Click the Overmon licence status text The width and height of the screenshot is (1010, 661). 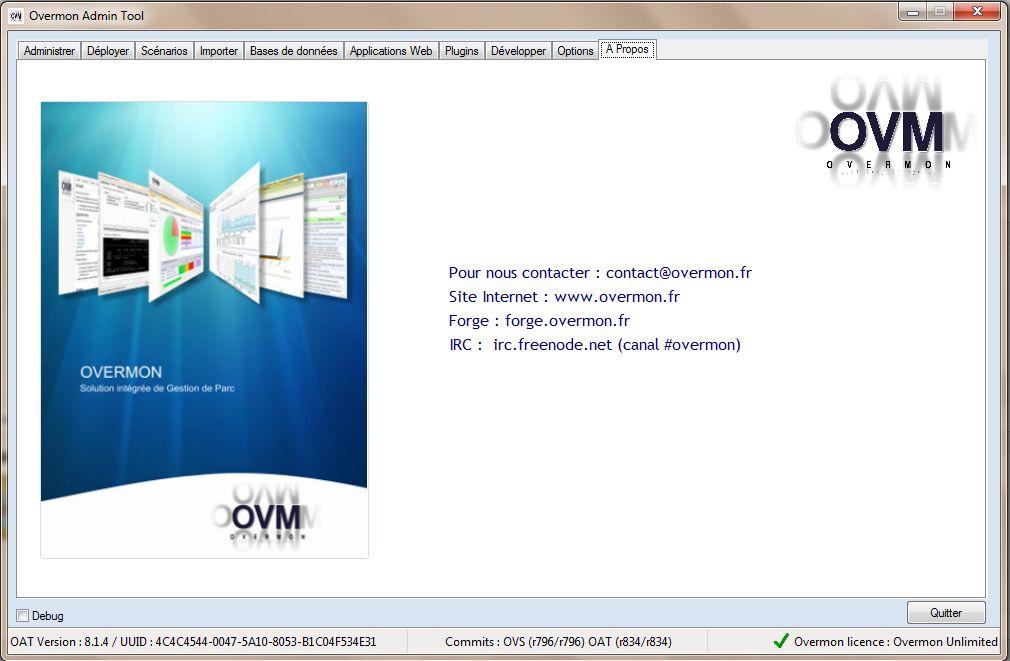click(896, 642)
